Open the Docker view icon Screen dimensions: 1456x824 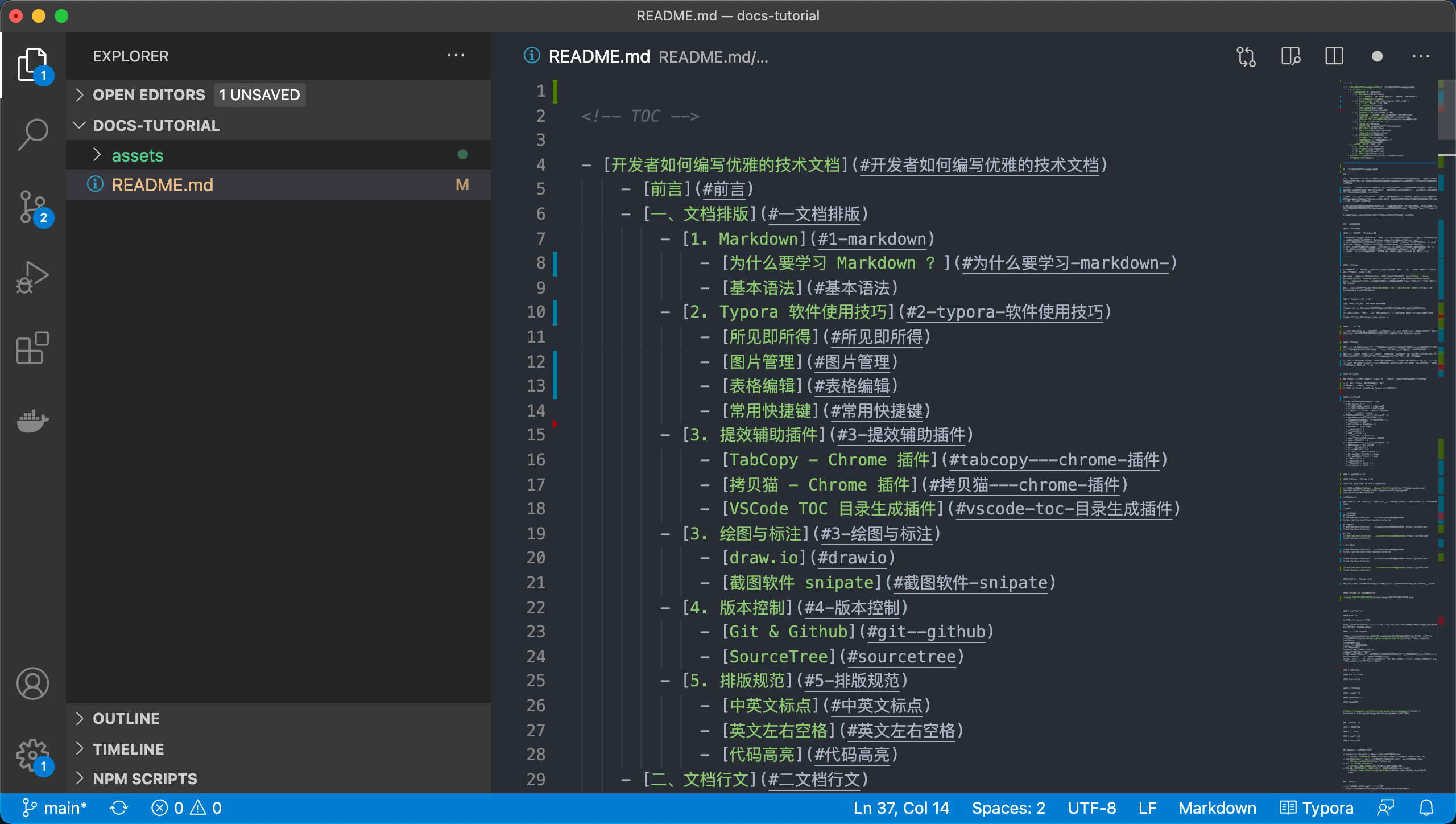(33, 421)
